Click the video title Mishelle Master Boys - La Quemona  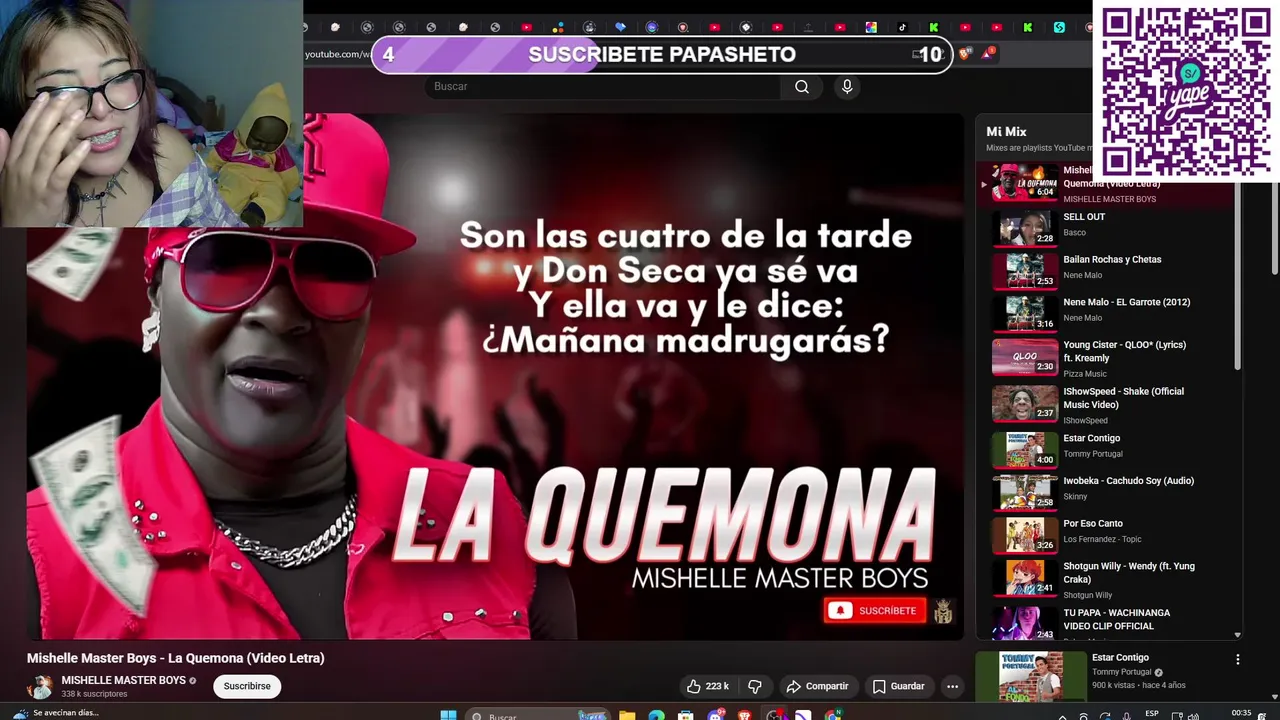(x=176, y=658)
